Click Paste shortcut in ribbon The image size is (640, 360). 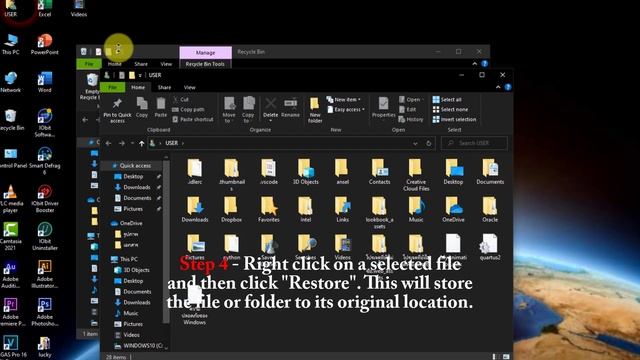[193, 119]
